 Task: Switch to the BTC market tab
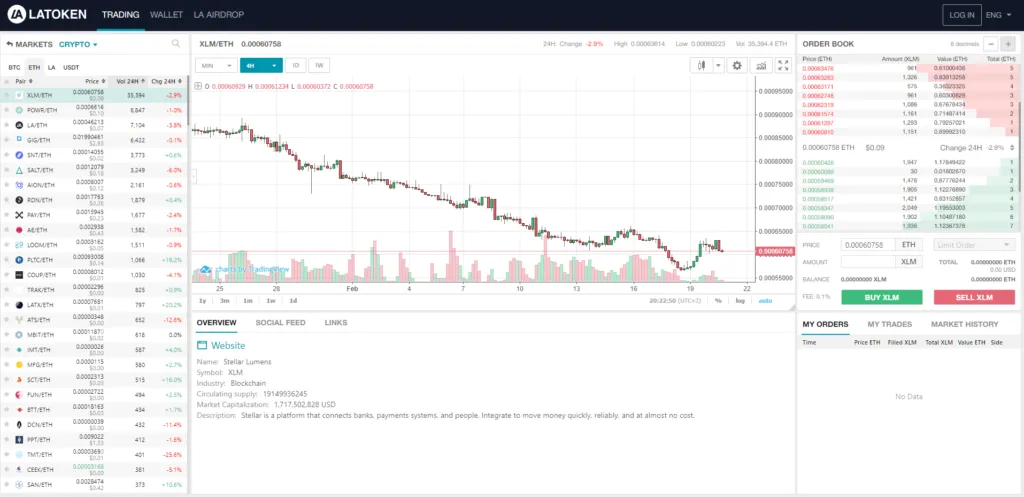[14, 67]
